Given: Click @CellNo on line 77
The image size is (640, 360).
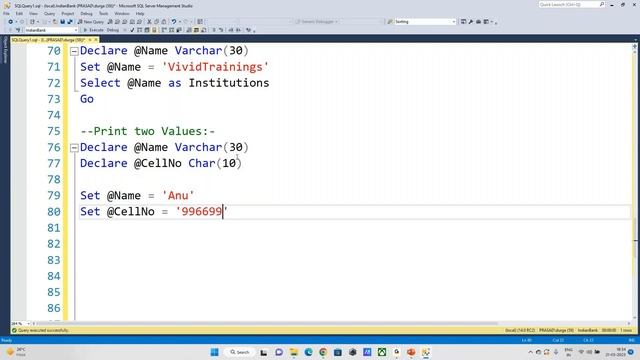Looking at the screenshot, I should click(x=158, y=163).
